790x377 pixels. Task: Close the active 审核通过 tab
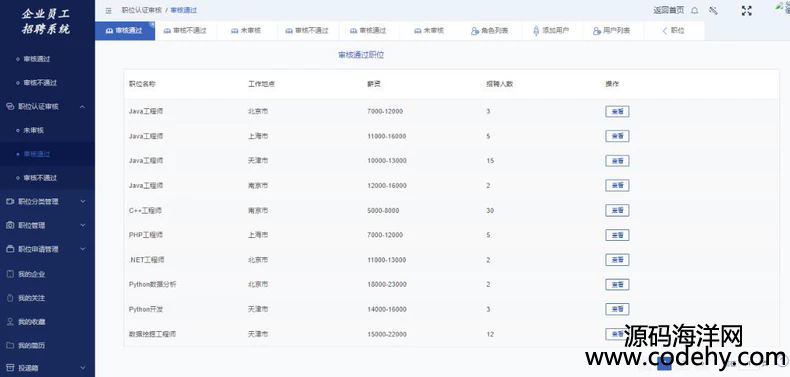click(152, 24)
